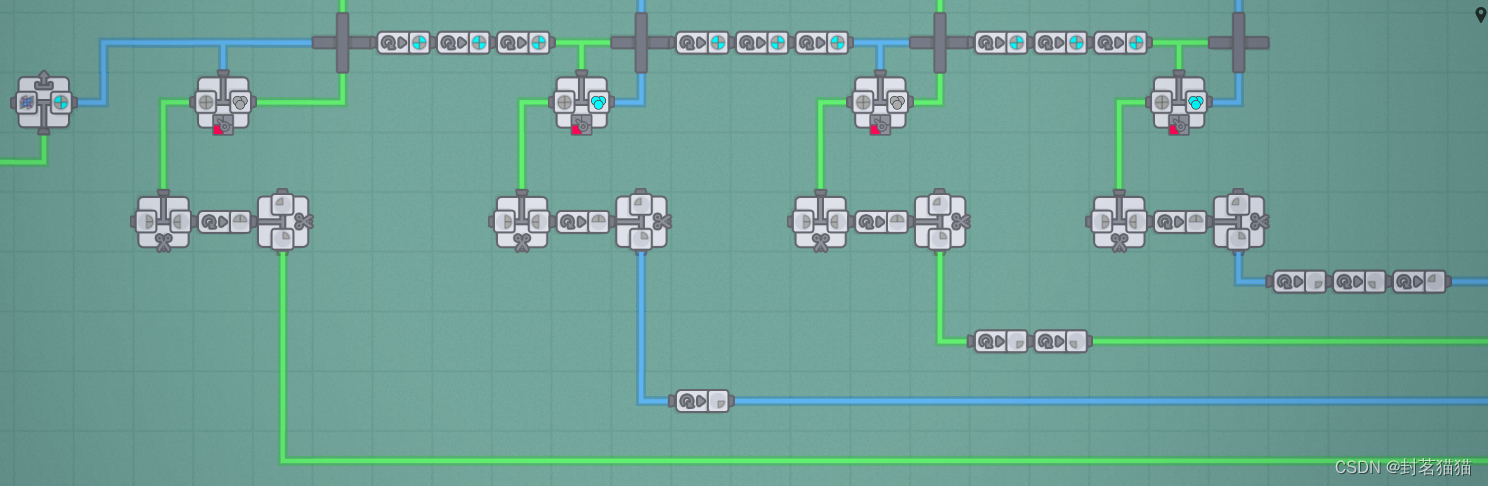Click the belt junction fed by the plain blue belt
The image size is (1488, 486).
(x=343, y=43)
